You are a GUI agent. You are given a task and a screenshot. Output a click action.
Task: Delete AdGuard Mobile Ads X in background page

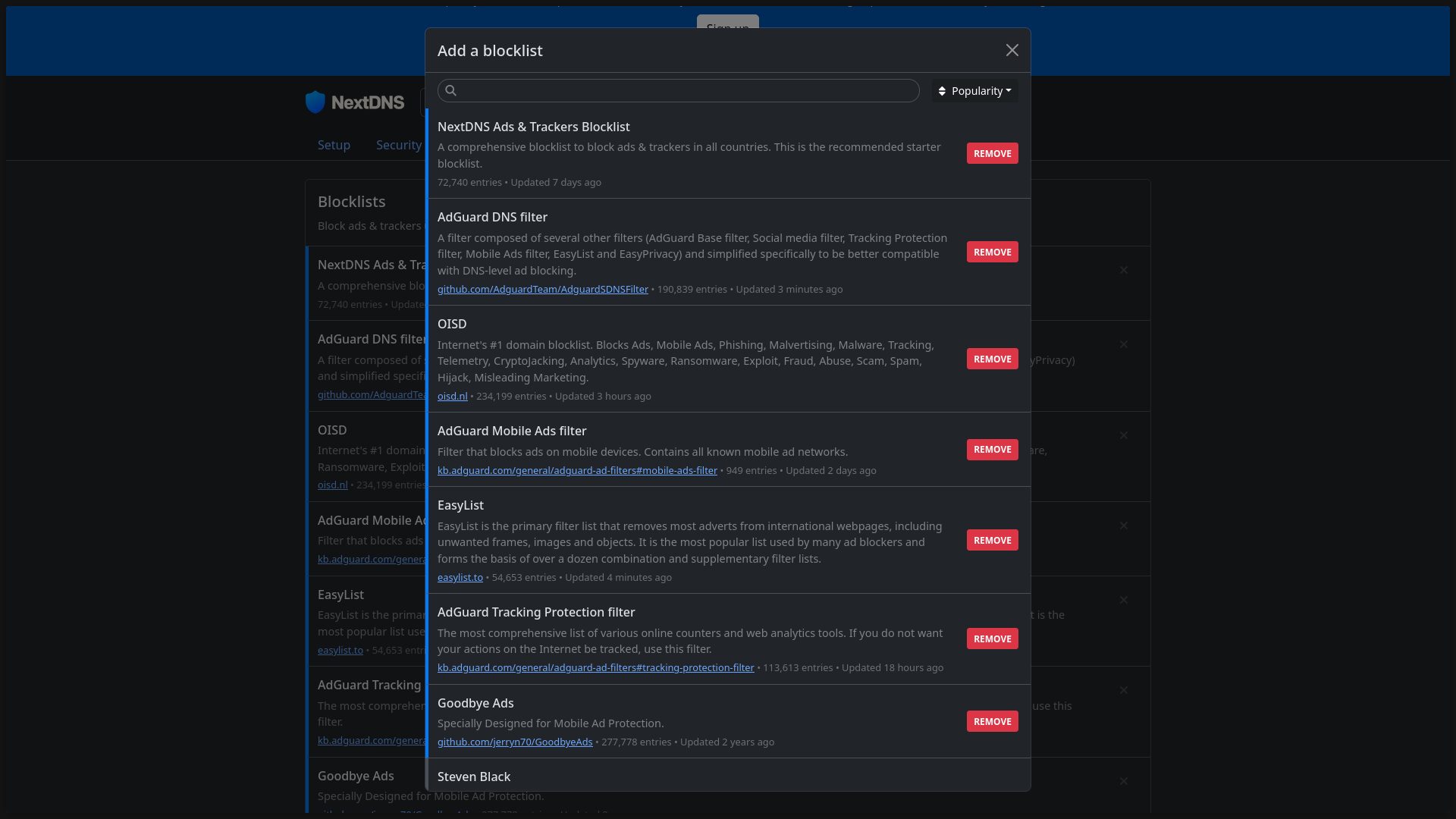click(1124, 526)
